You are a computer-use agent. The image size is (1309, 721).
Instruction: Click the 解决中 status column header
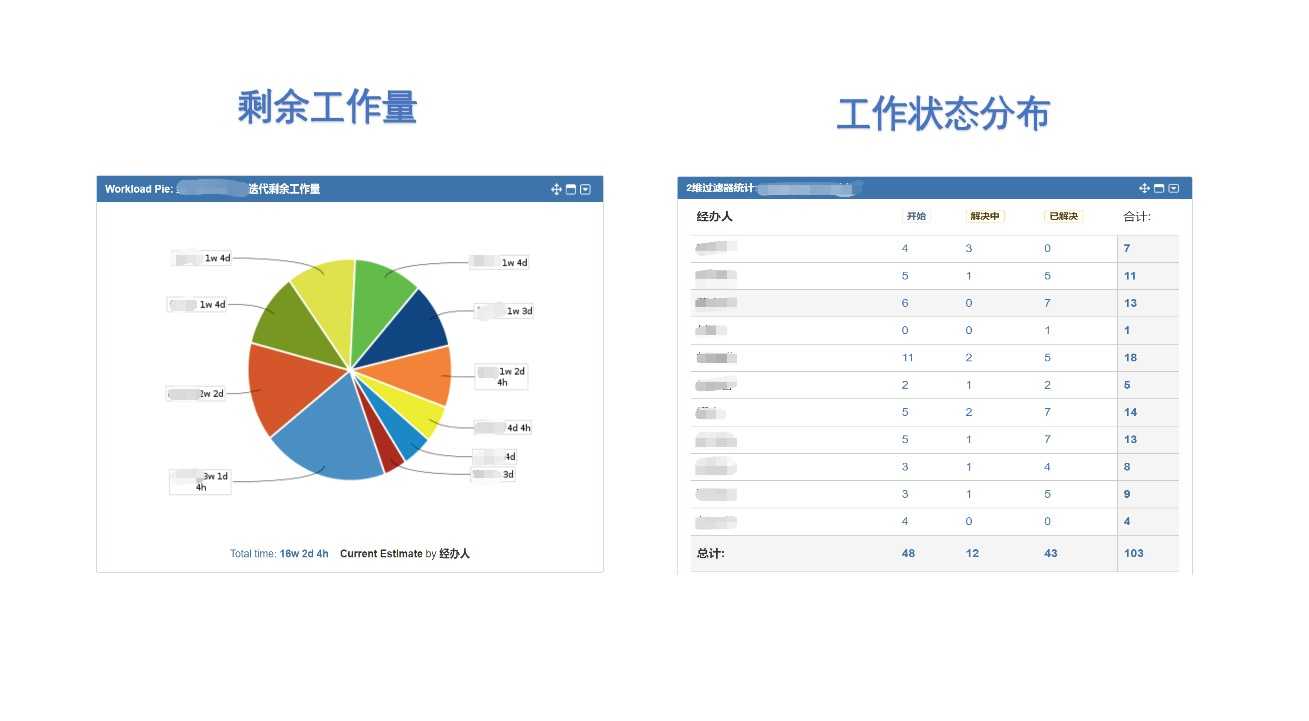(x=985, y=216)
